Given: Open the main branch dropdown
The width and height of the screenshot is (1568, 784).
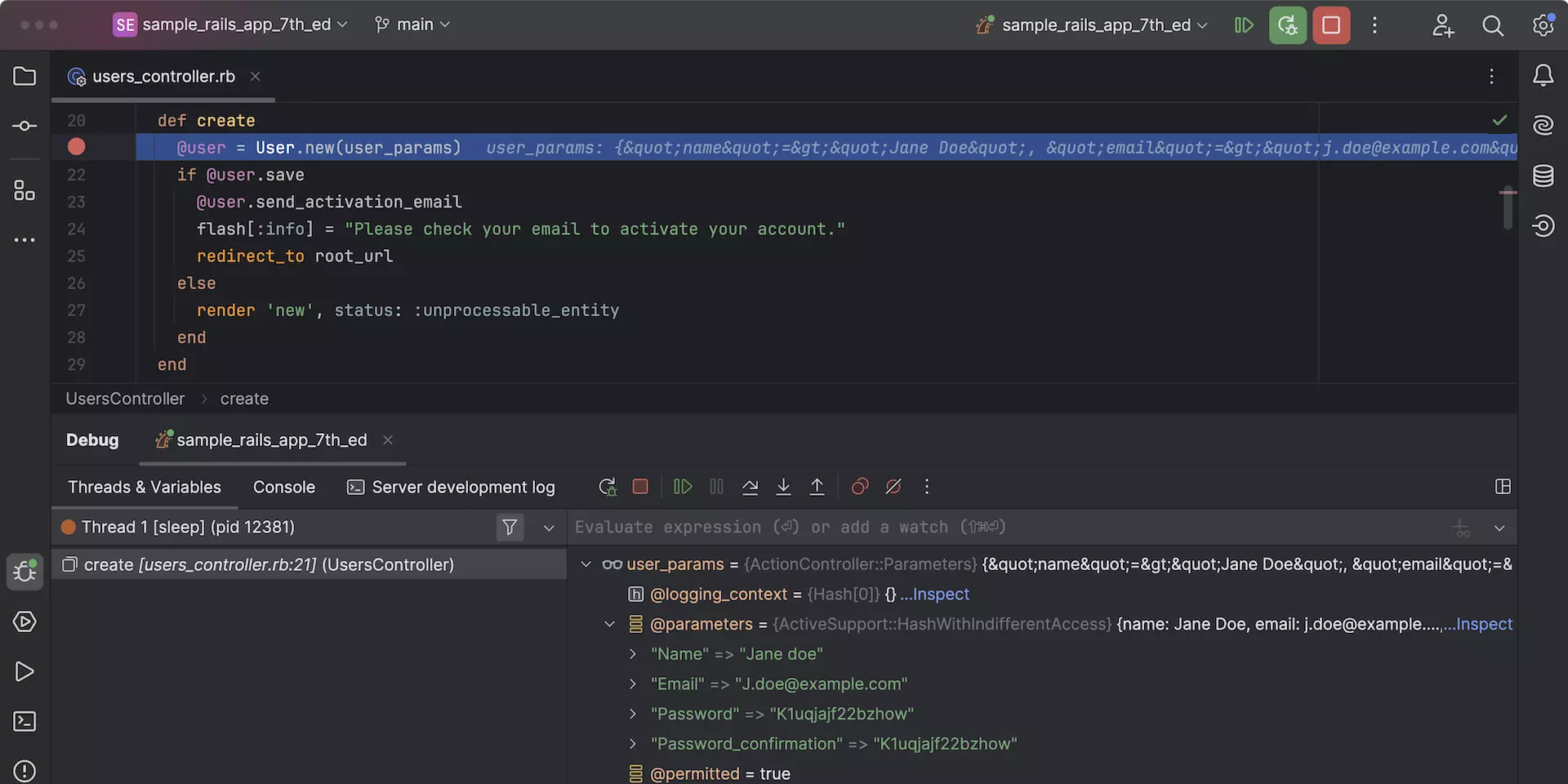Looking at the screenshot, I should [x=413, y=24].
